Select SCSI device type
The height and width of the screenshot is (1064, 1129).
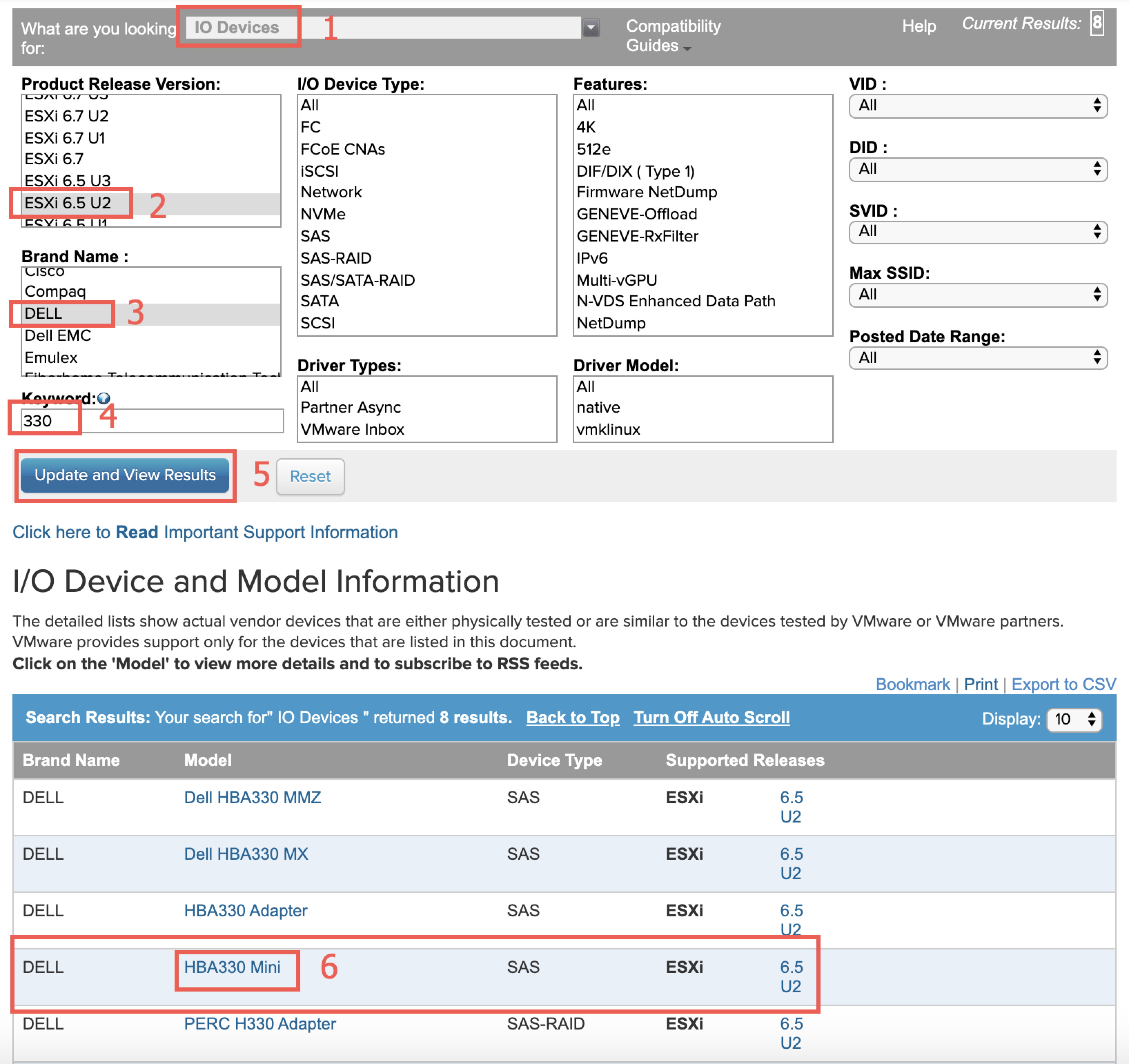[426, 323]
